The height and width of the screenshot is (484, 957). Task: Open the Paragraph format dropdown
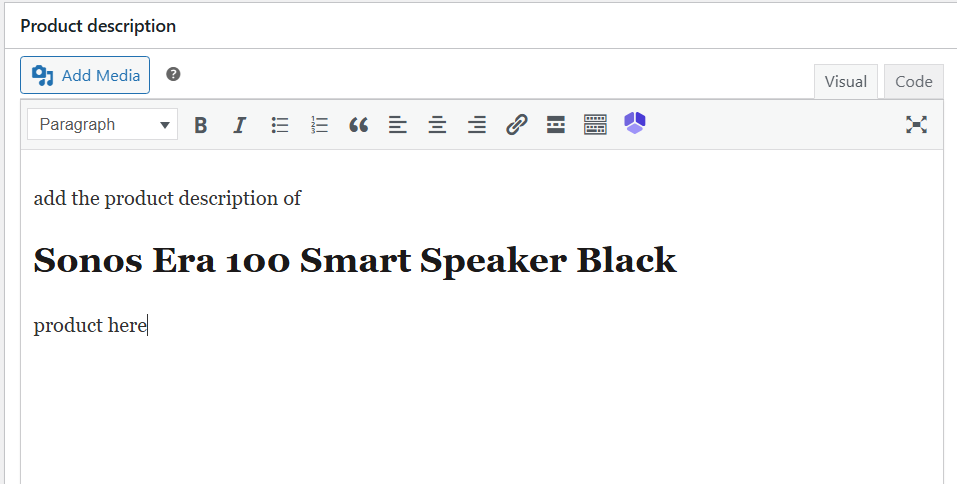pyautogui.click(x=103, y=125)
